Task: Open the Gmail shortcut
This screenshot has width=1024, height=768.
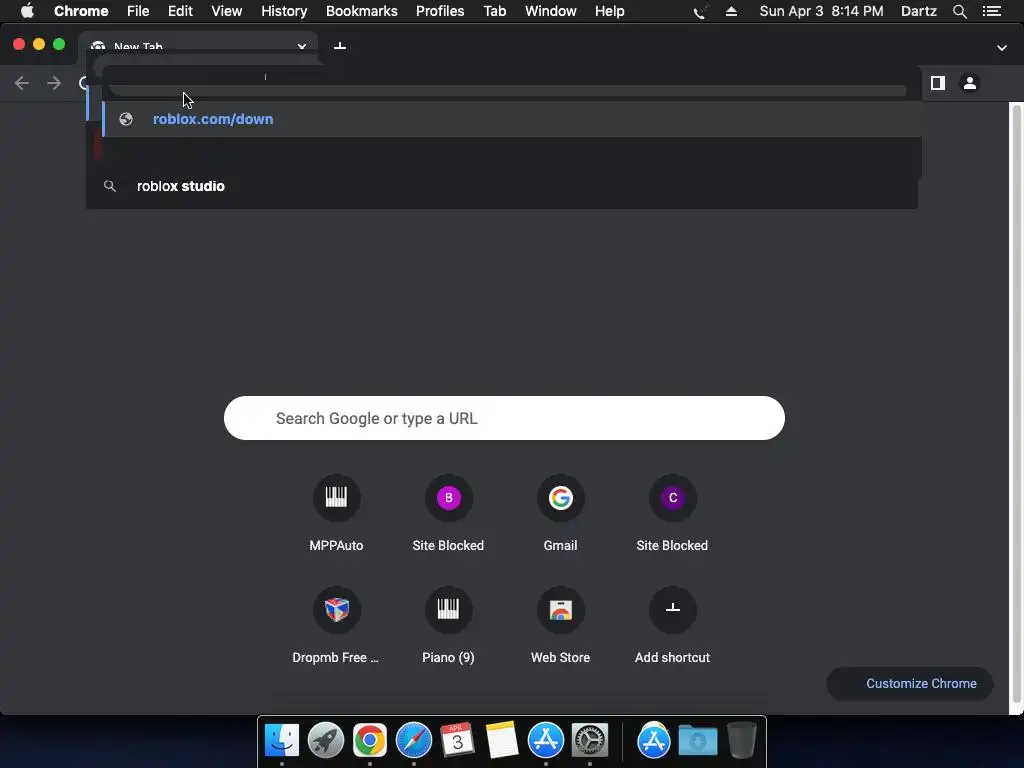Action: pos(560,514)
